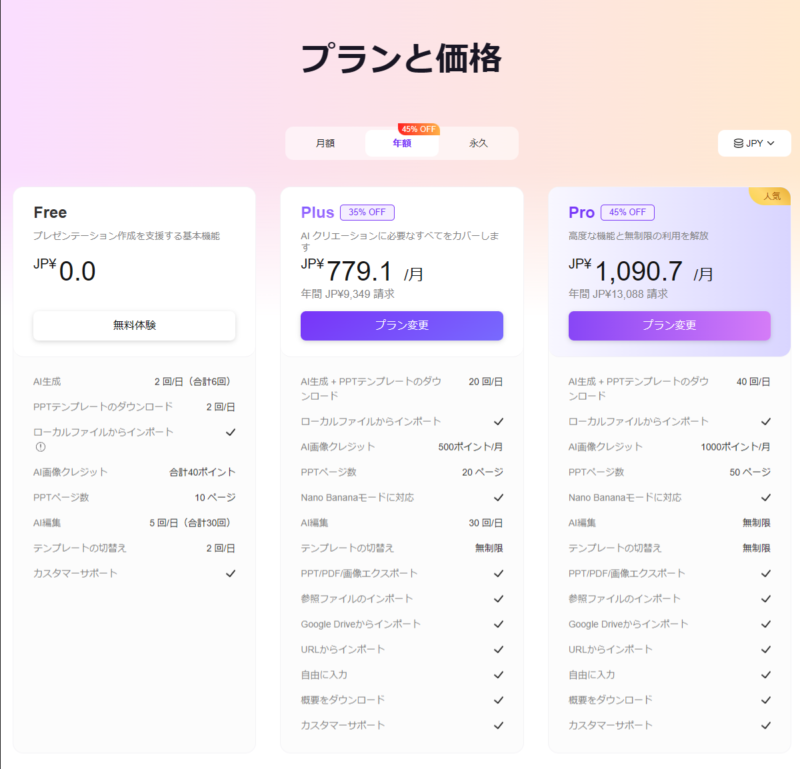
Task: Click プラン変更 on the Plus plan
Action: click(402, 325)
